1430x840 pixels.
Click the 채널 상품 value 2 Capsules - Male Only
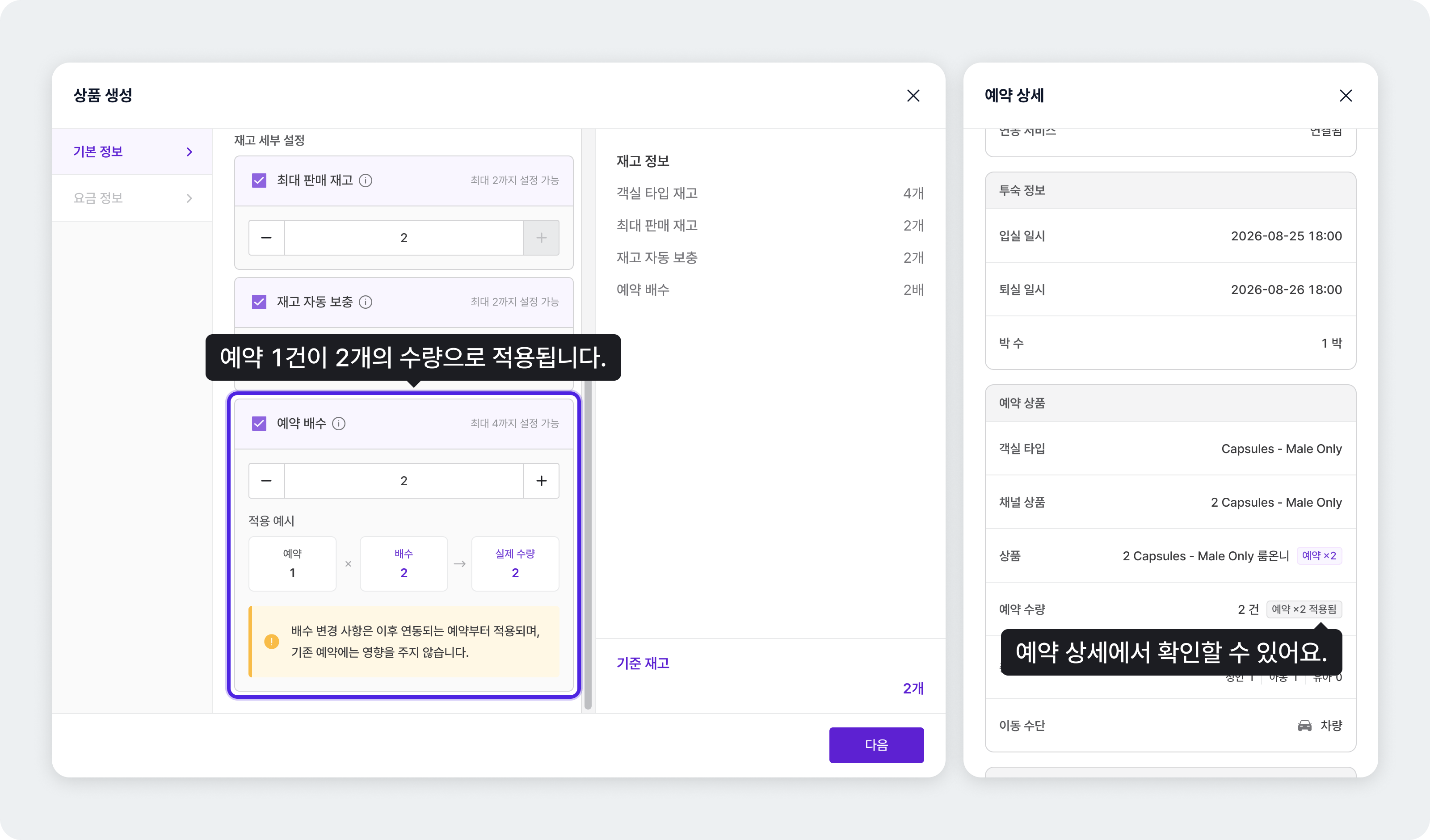coord(1276,502)
